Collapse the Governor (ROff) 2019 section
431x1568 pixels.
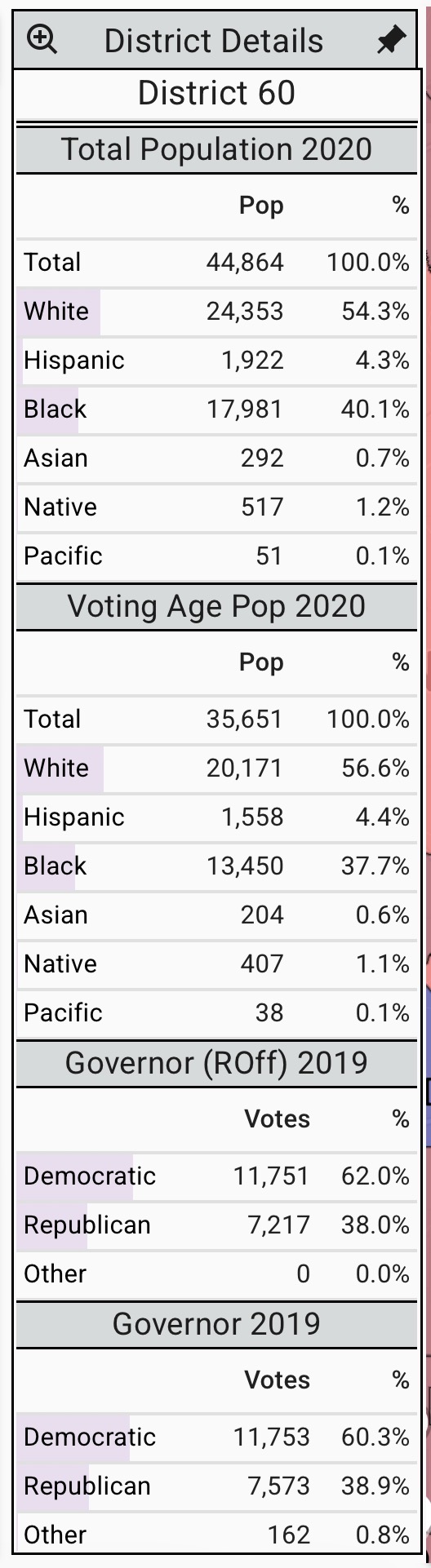(x=216, y=1063)
